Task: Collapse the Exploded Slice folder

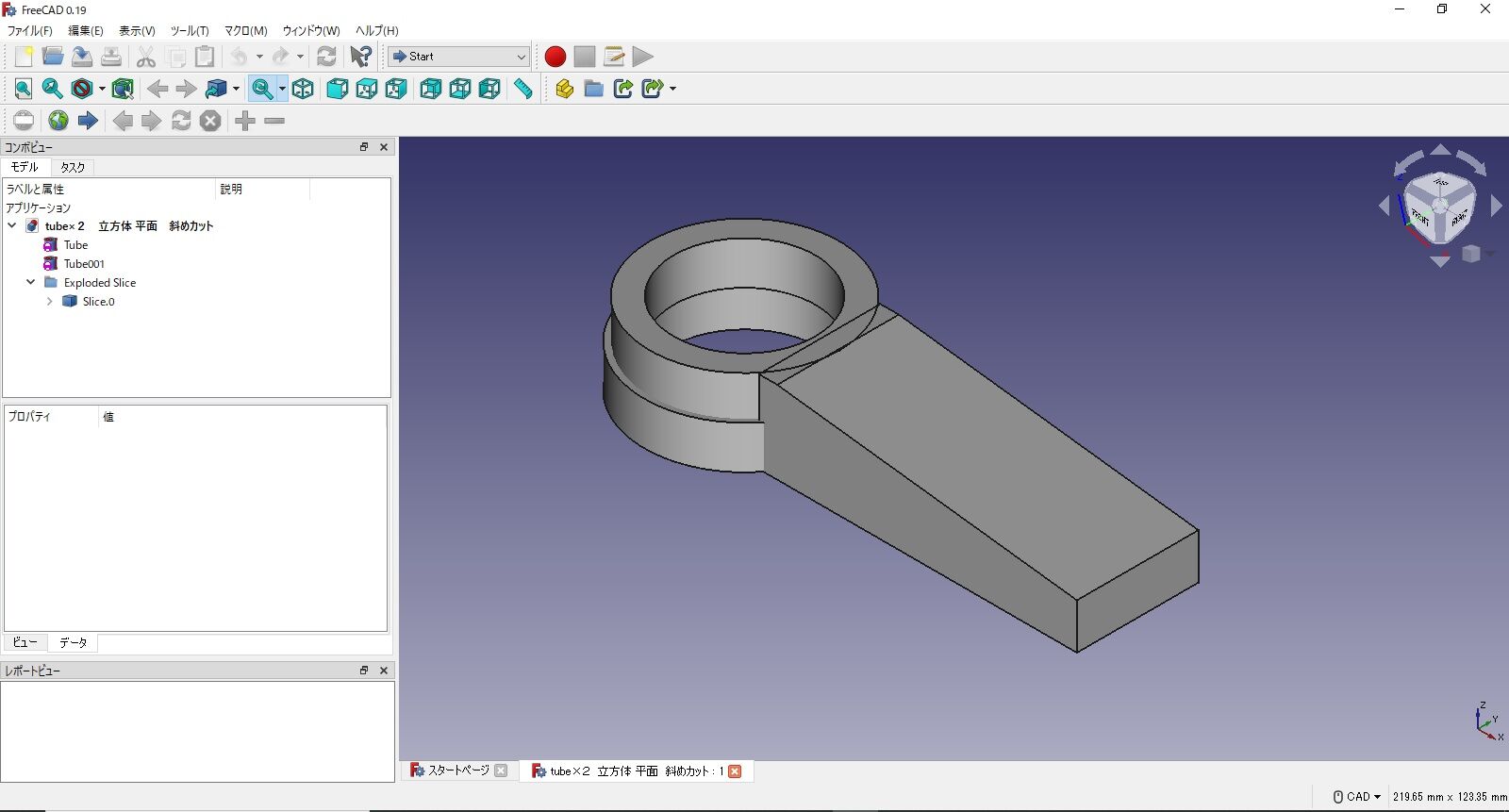Action: (x=30, y=283)
